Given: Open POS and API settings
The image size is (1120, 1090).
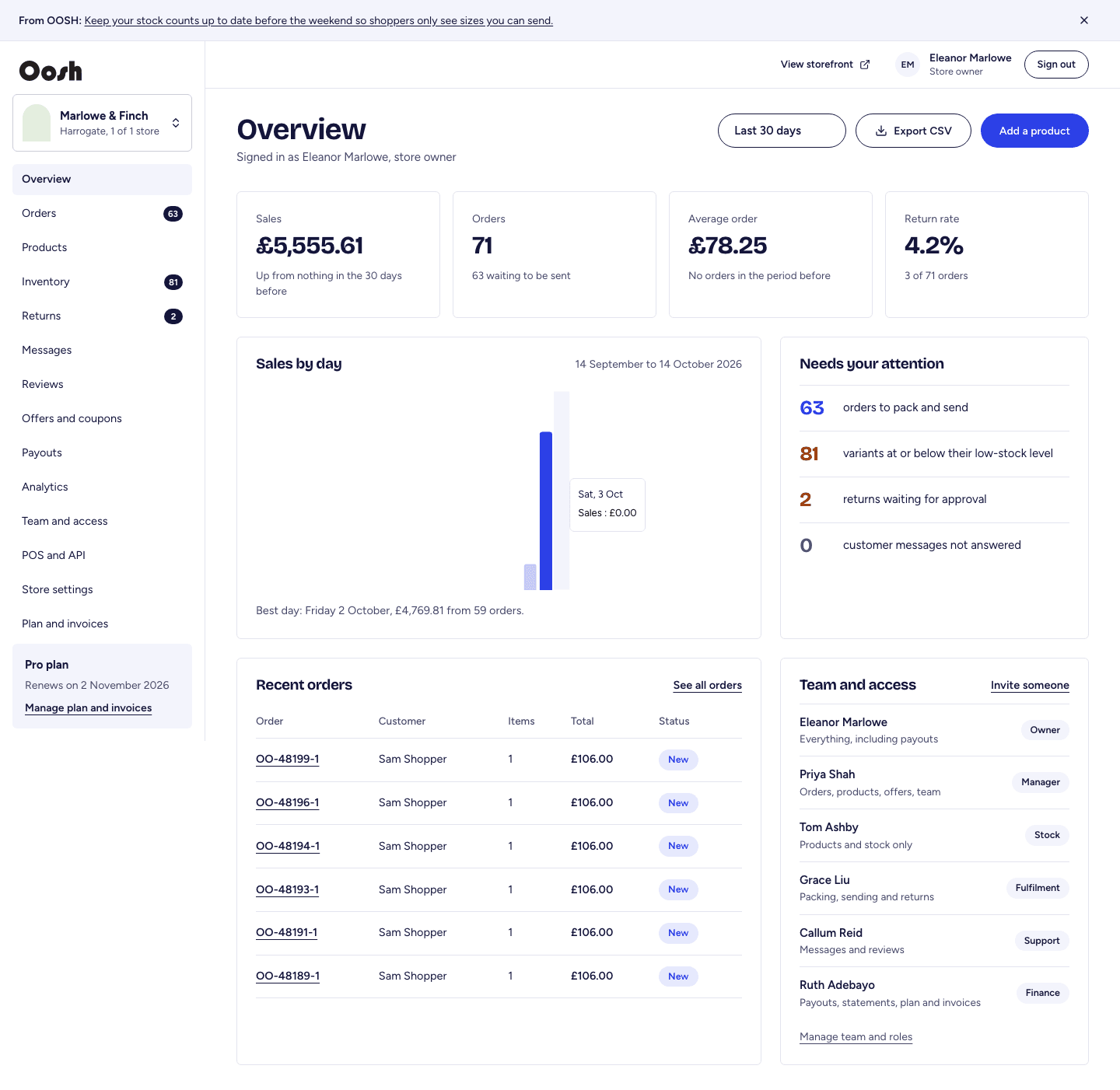Looking at the screenshot, I should tap(102, 555).
